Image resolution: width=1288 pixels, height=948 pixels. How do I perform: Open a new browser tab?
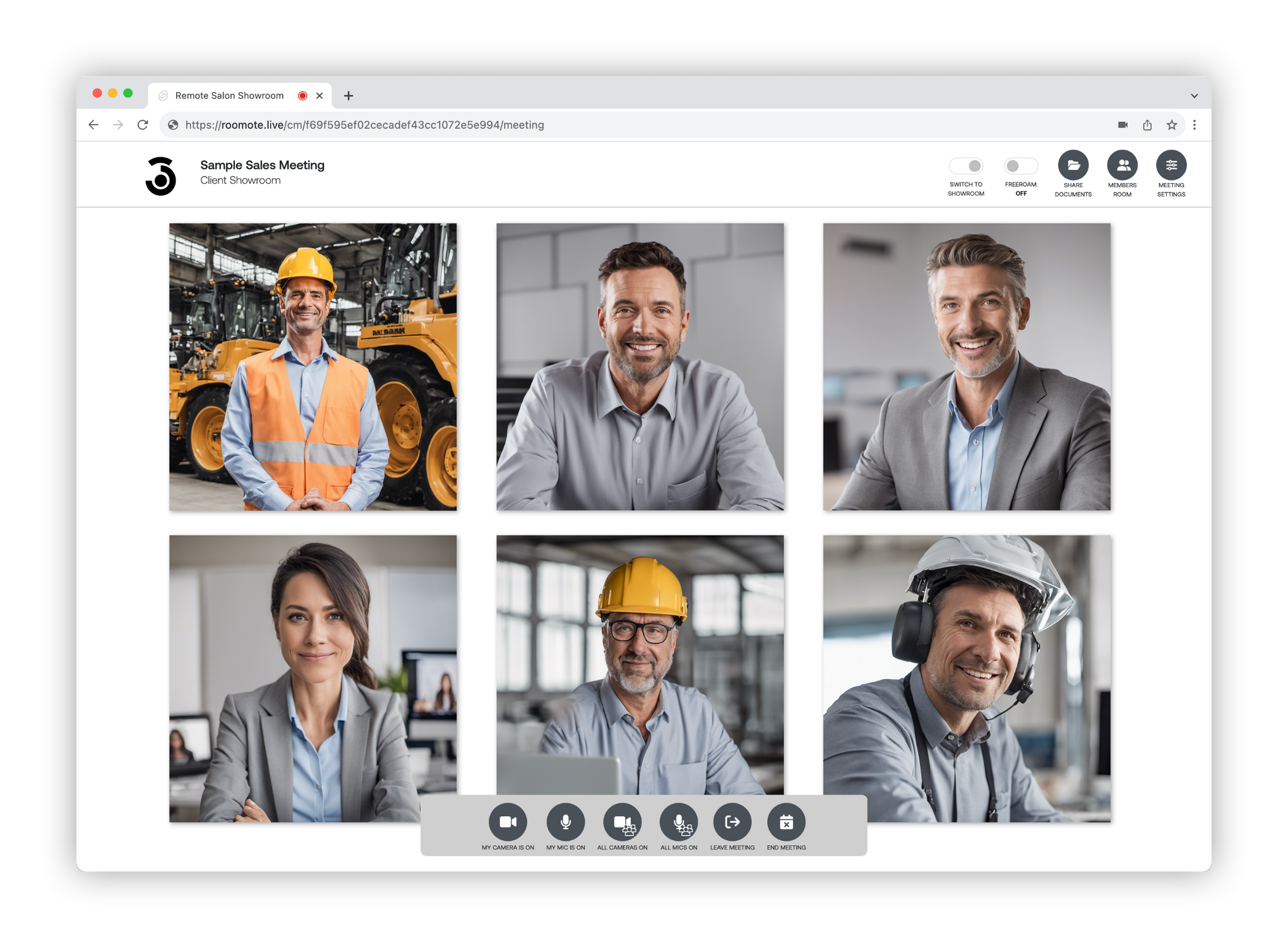348,95
